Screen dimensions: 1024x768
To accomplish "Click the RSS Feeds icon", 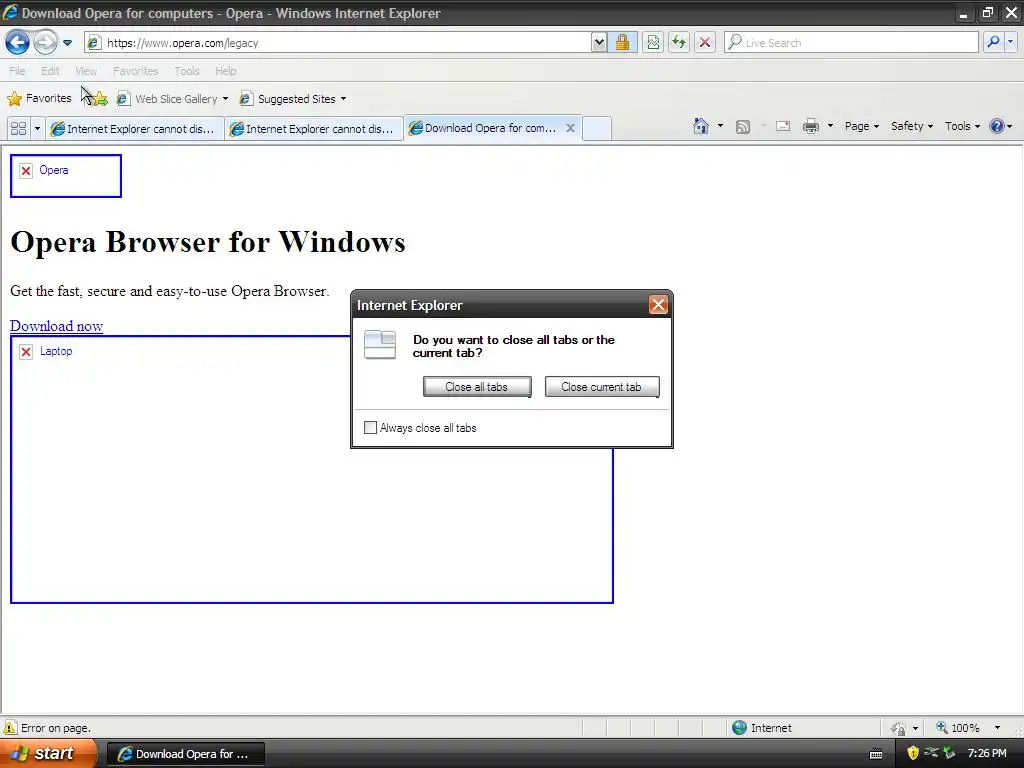I will [x=743, y=127].
